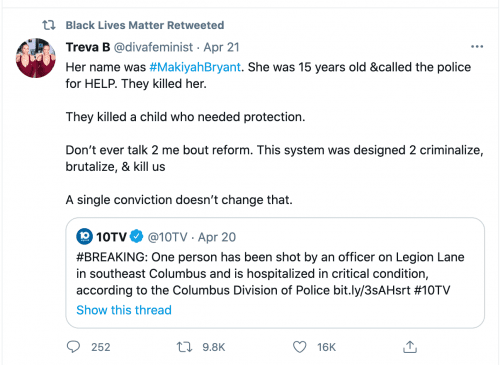Open the @10TV handle in quoted tweet

coord(167,237)
